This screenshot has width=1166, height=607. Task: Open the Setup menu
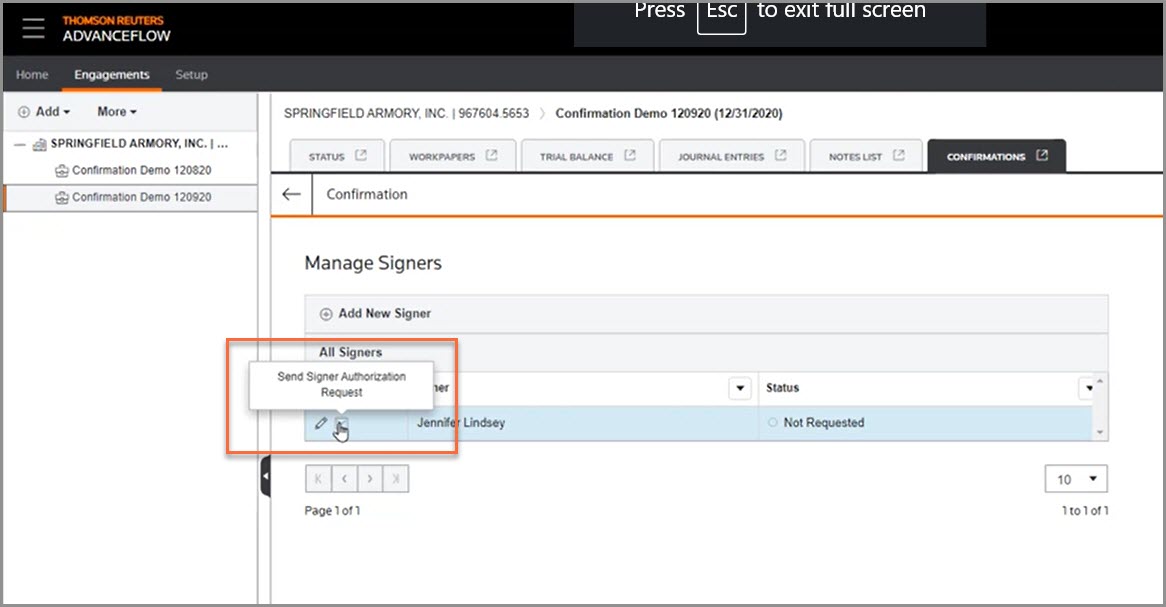[x=191, y=74]
